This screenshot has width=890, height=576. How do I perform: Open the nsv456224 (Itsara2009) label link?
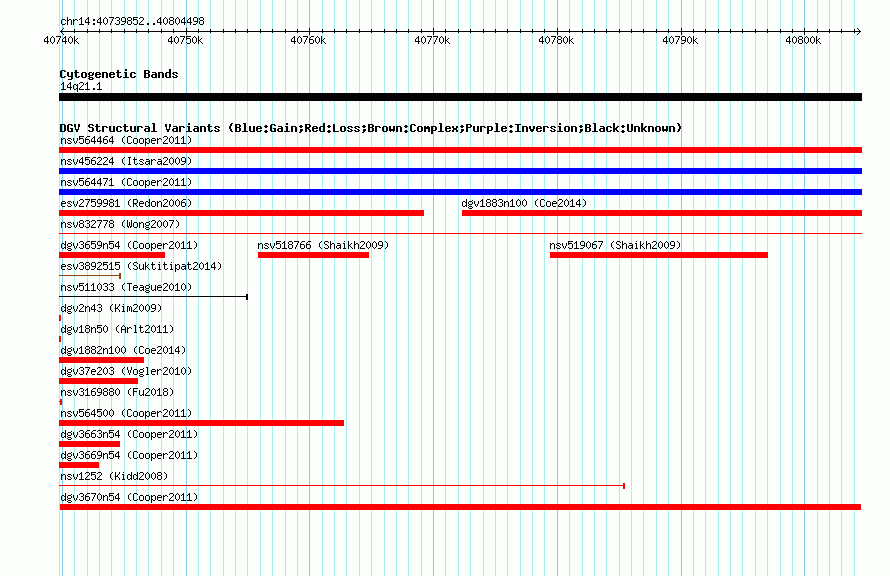(126, 161)
